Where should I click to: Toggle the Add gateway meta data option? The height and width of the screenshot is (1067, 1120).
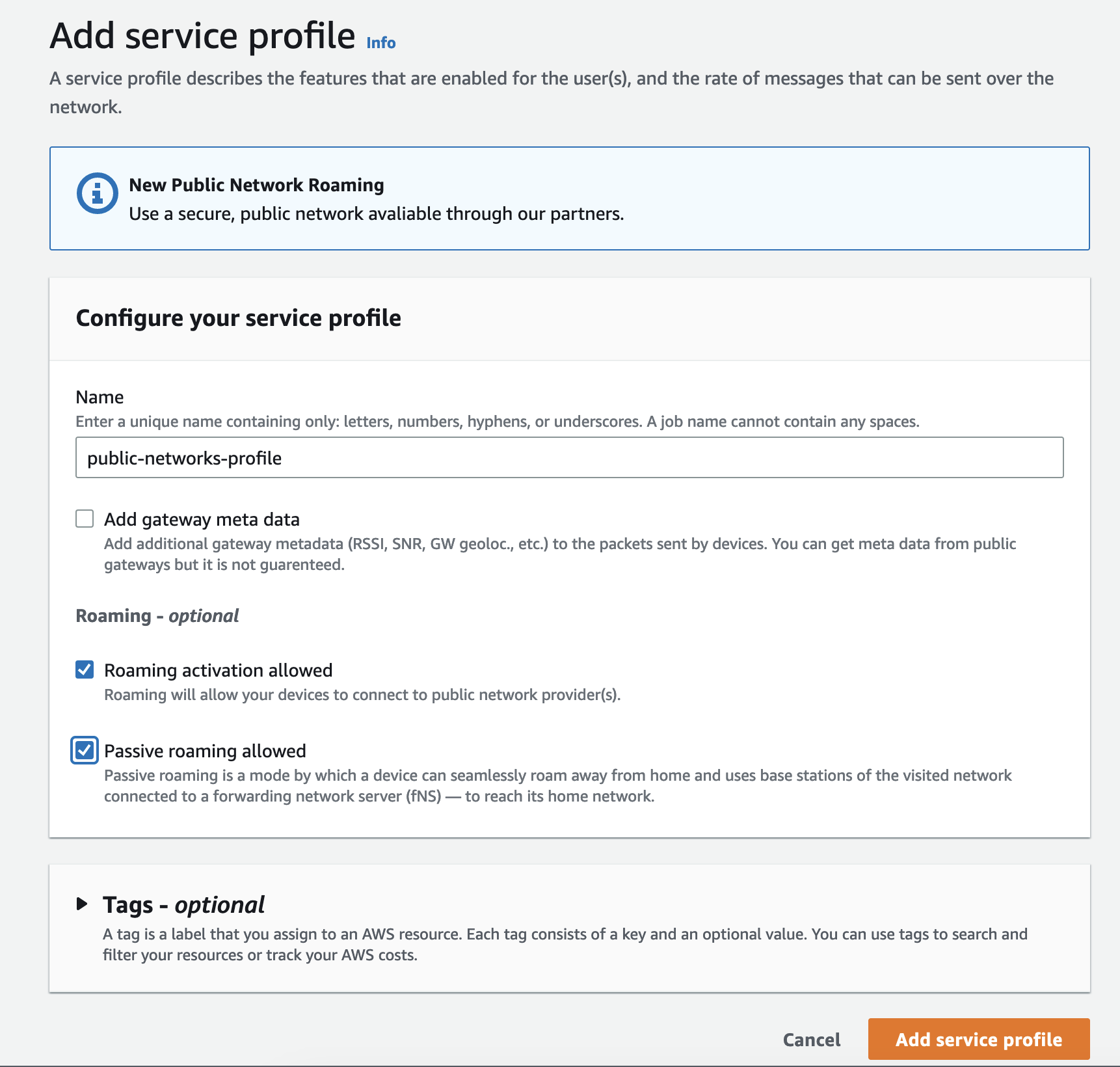[x=85, y=519]
